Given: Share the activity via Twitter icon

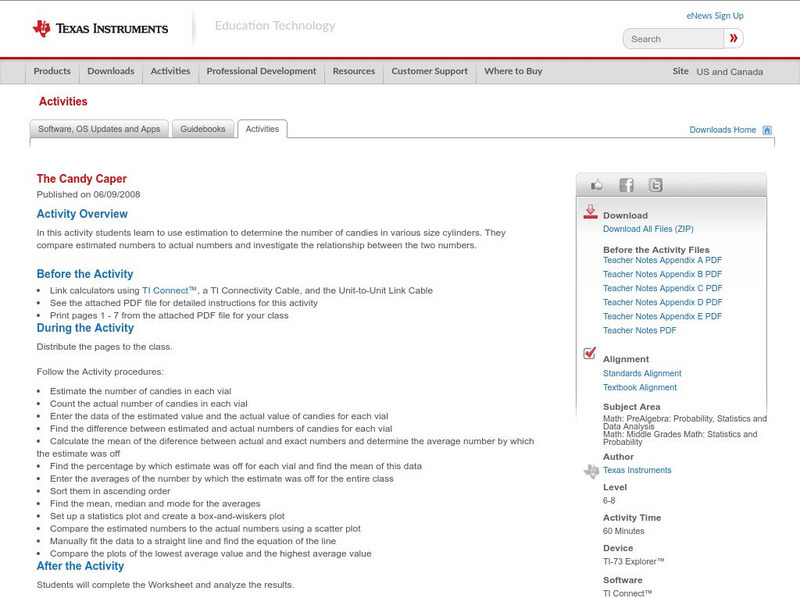Looking at the screenshot, I should 655,185.
